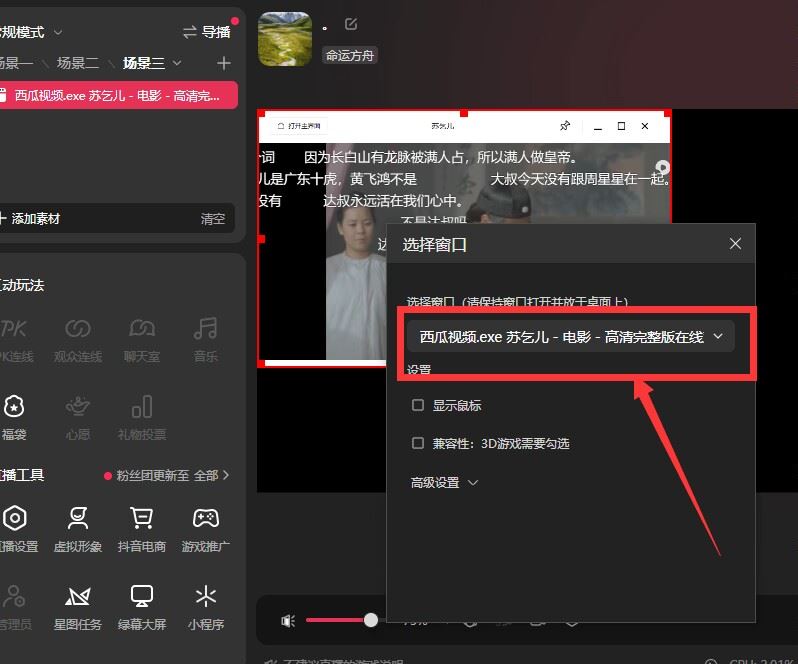The image size is (798, 664).
Task: Enable 兼容性 3D游戏需要勾选 checkbox
Action: coord(418,443)
